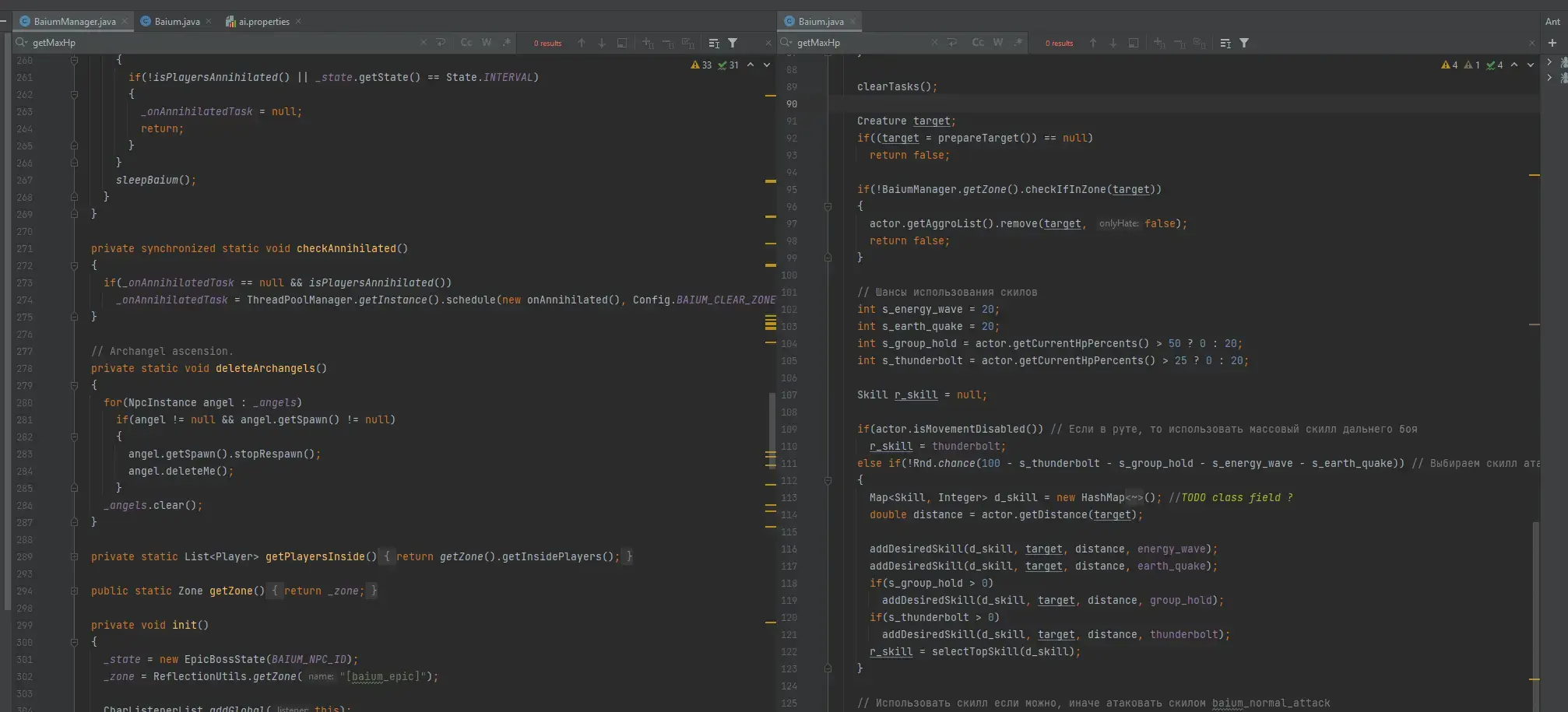Collapse the checkAnnihilated method fold at line 272
Screen dimensions: 1568x712
coord(74,265)
